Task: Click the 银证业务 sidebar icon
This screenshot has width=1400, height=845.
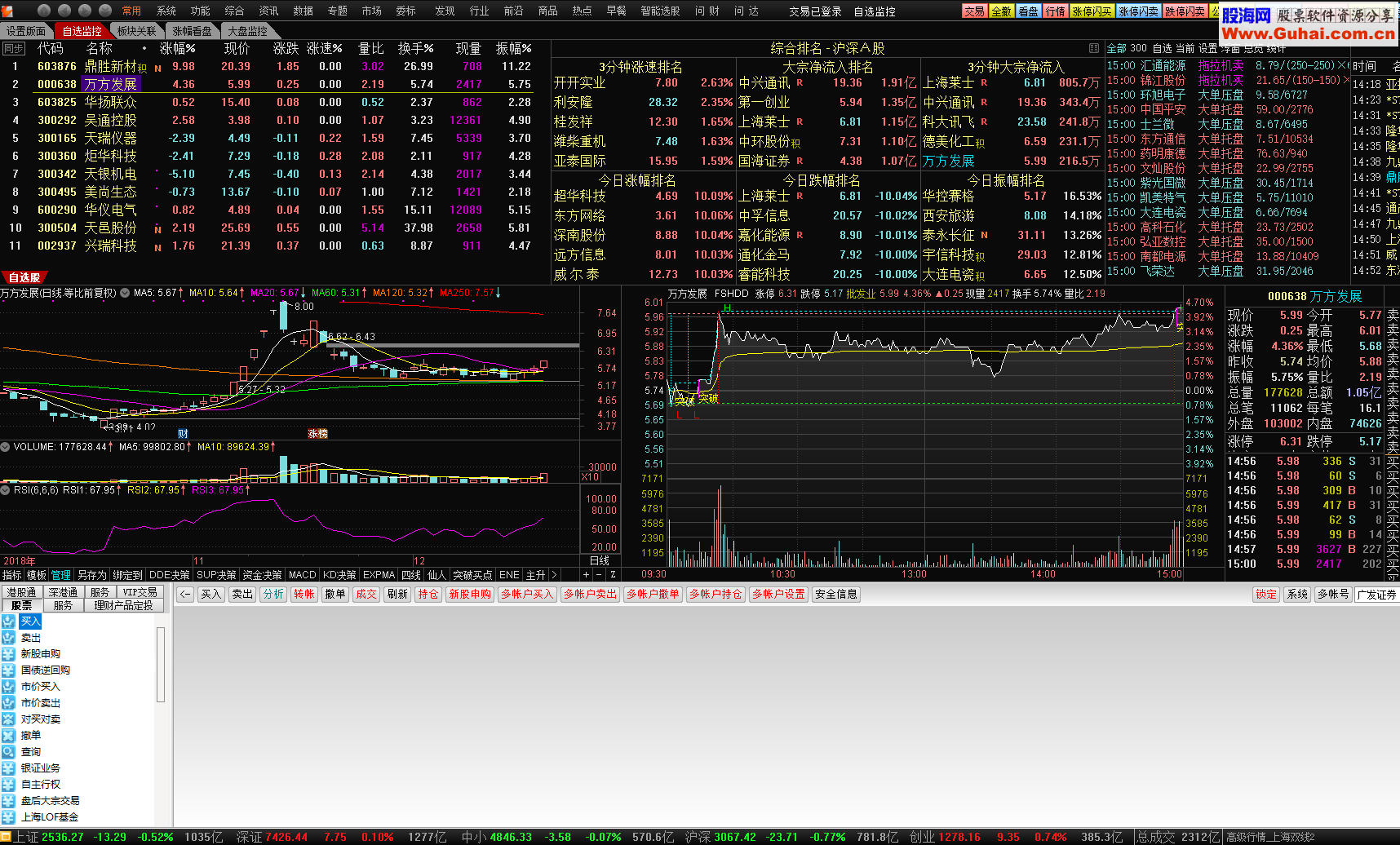Action: tap(8, 768)
